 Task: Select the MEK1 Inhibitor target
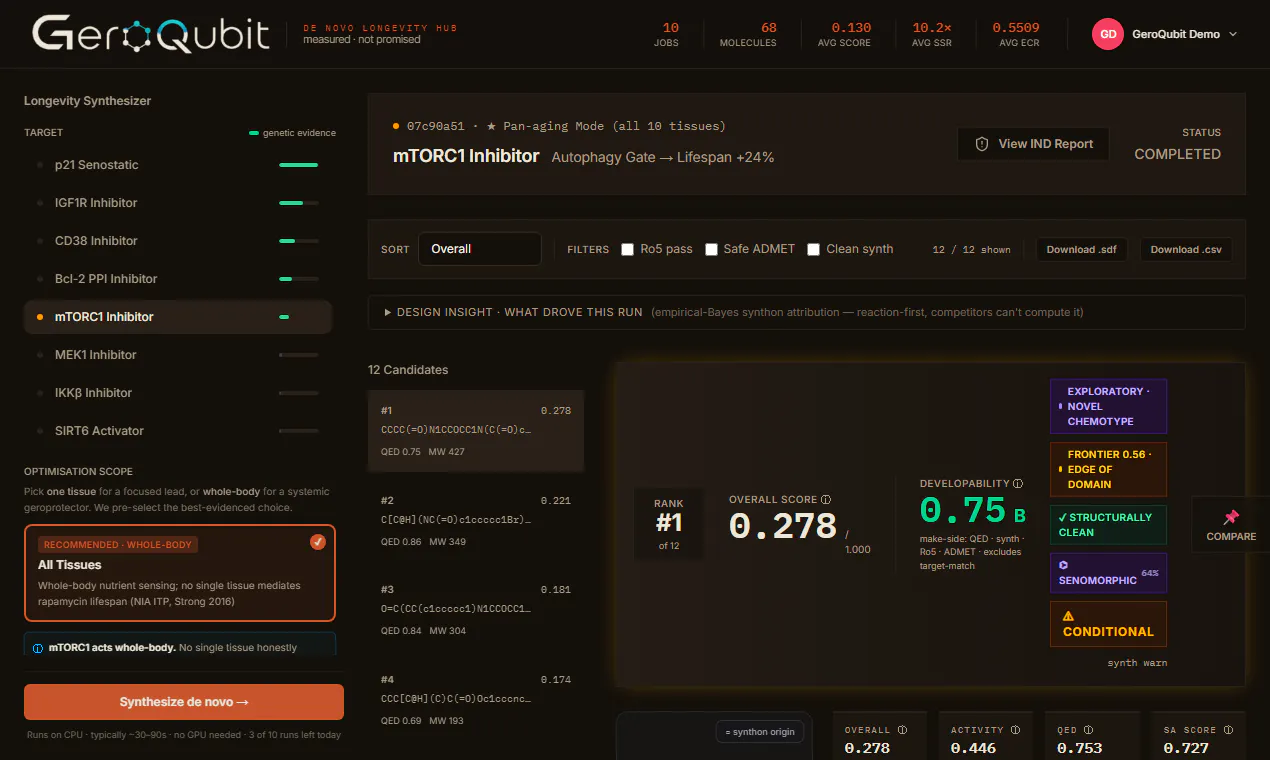(x=178, y=355)
